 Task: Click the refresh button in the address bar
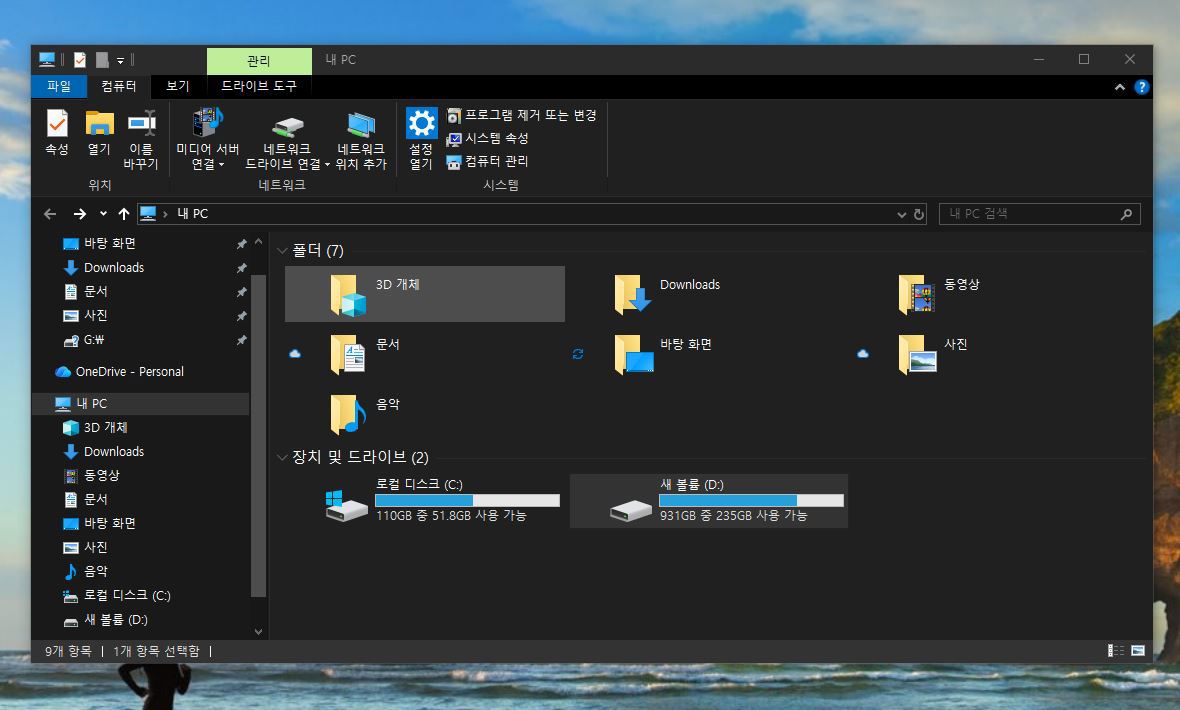tap(919, 215)
